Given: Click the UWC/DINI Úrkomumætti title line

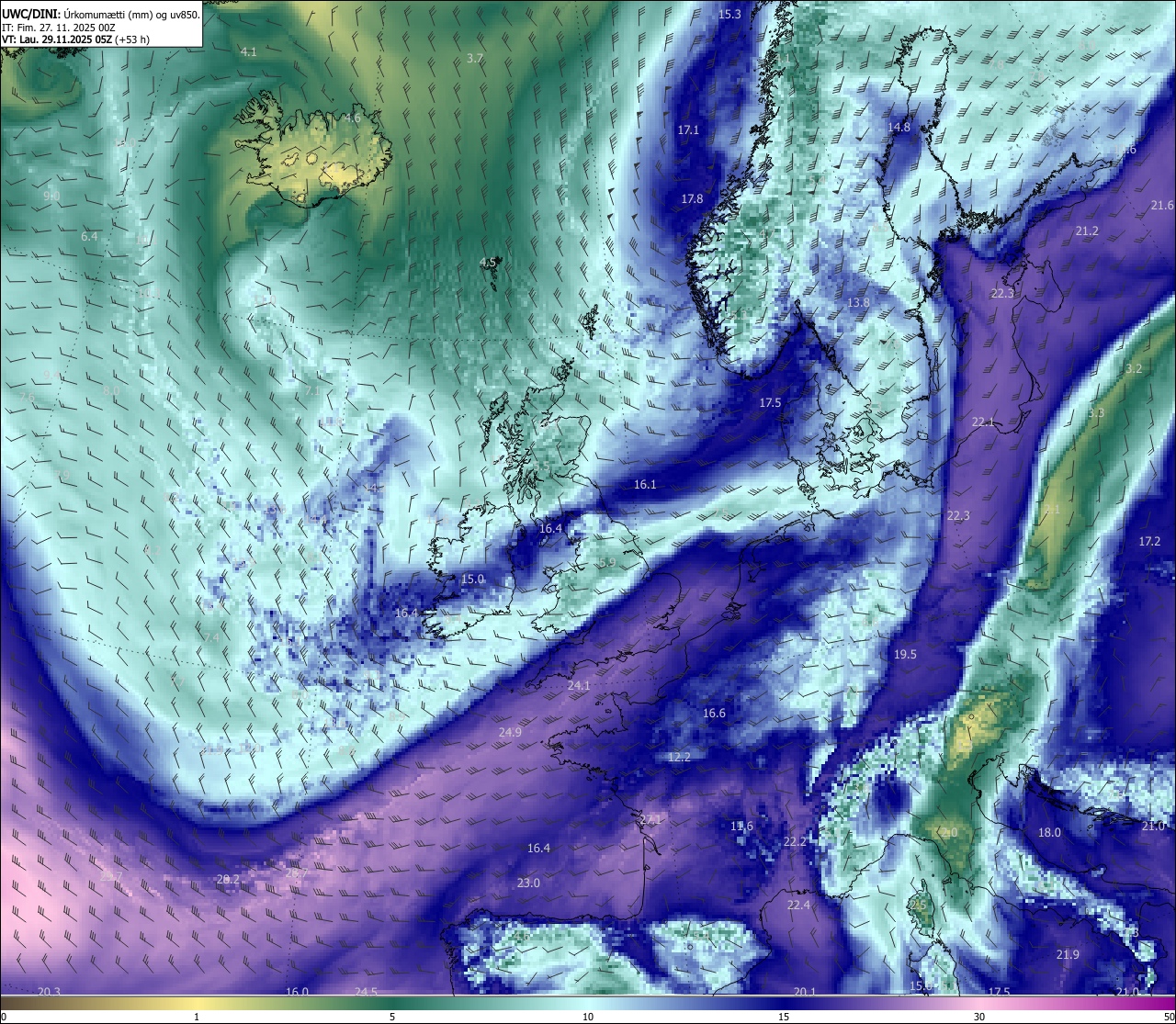Looking at the screenshot, I should [x=101, y=14].
